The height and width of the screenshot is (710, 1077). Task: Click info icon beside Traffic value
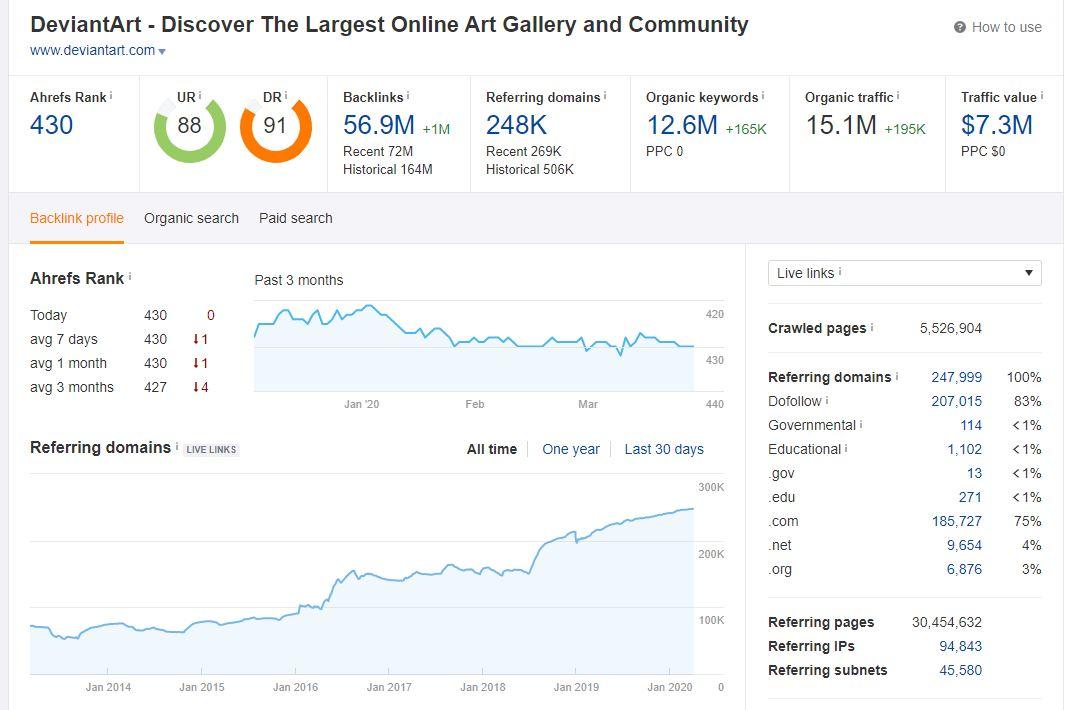point(1042,96)
